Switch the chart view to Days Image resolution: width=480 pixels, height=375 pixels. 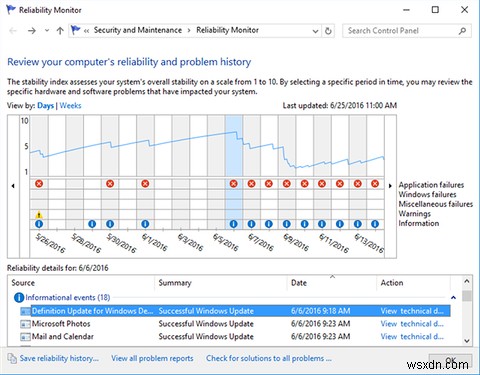[45, 106]
